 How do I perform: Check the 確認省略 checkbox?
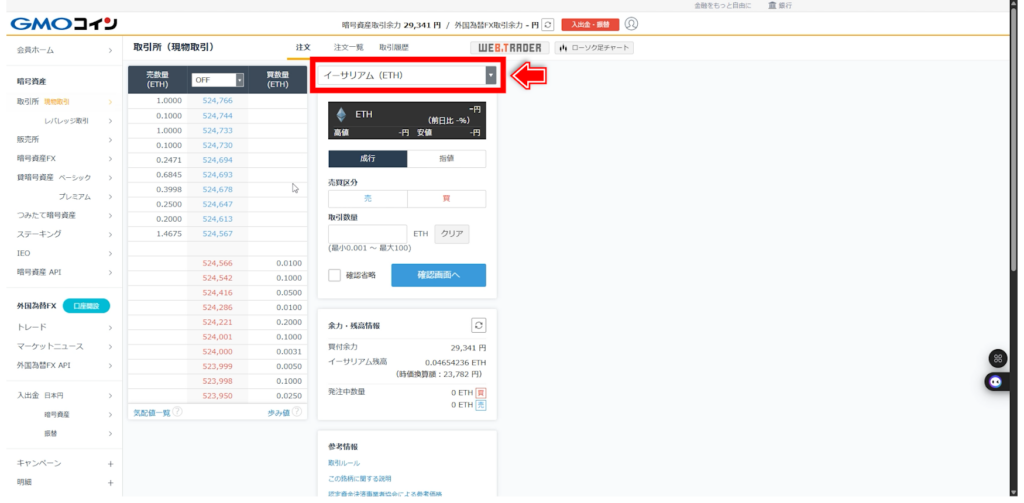tap(335, 275)
